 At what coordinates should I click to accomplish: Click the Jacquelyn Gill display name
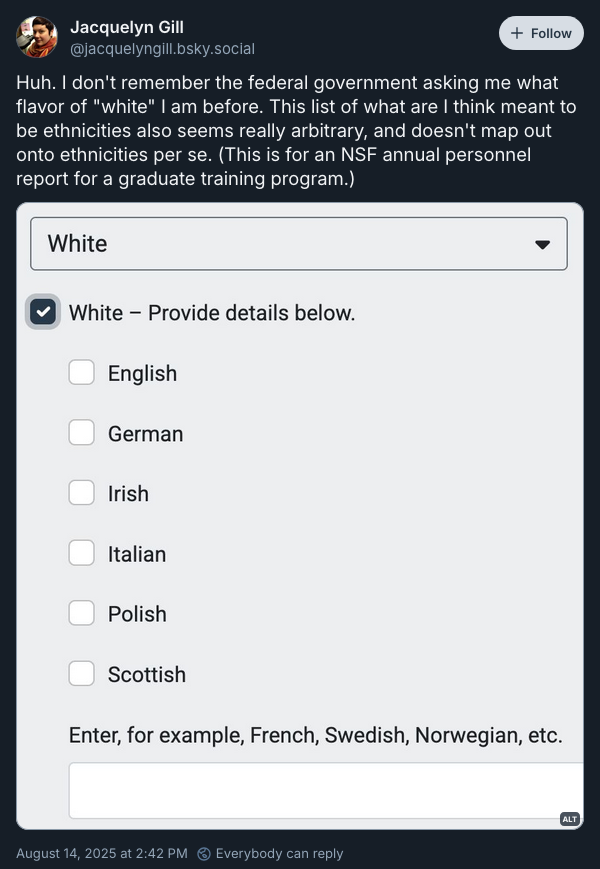(x=127, y=27)
